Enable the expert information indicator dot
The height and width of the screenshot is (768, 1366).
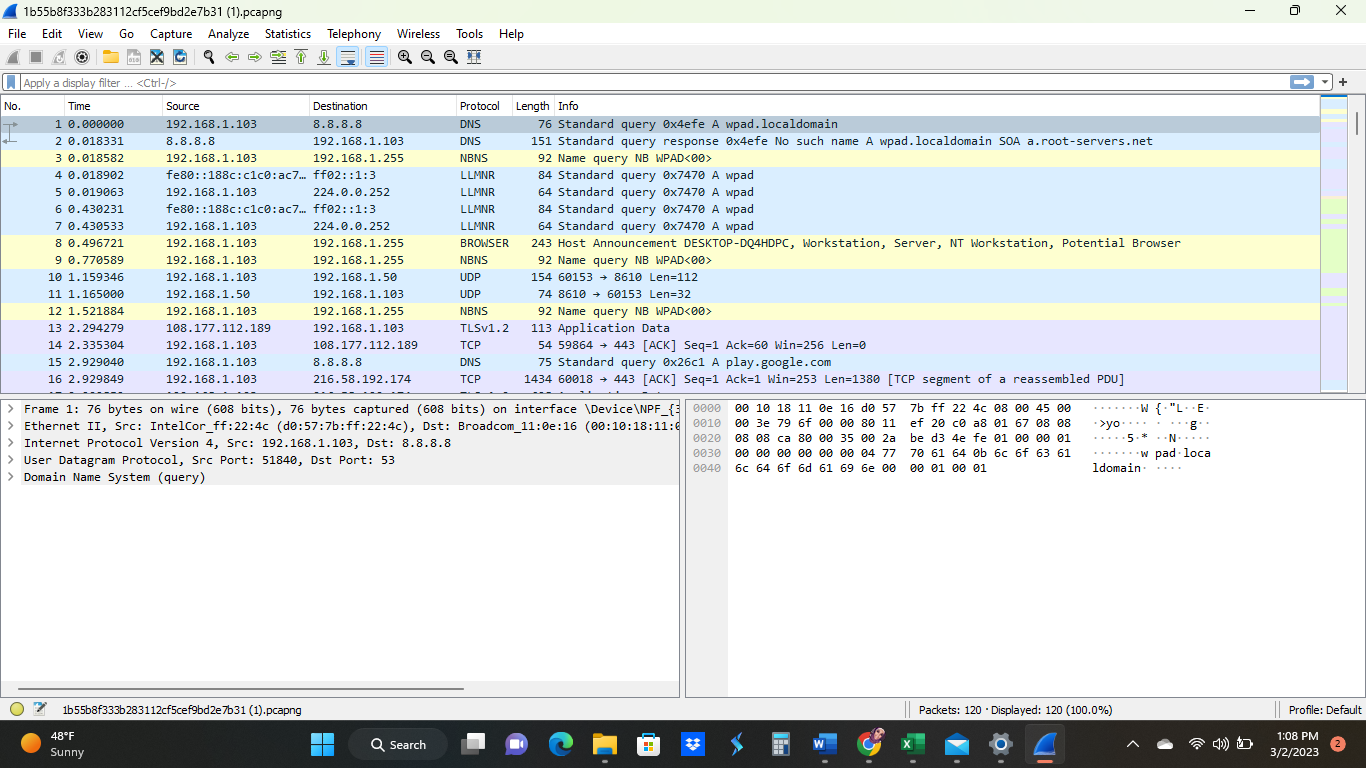click(15, 709)
